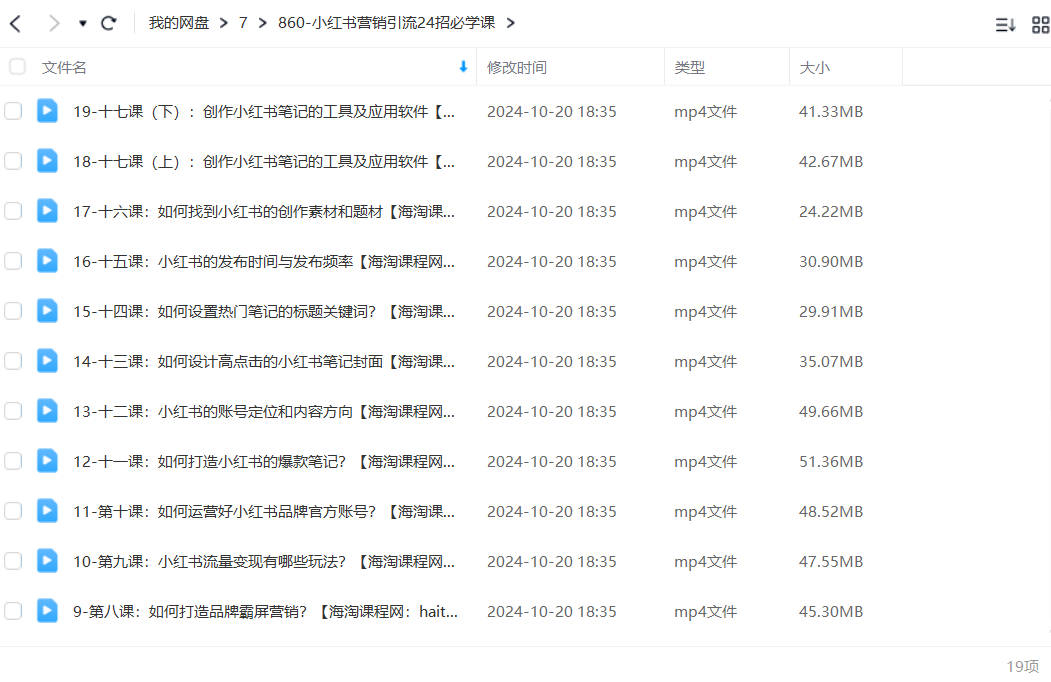Select file name 10-第九课:小红书流量变现
This screenshot has height=682, width=1051.
(264, 562)
